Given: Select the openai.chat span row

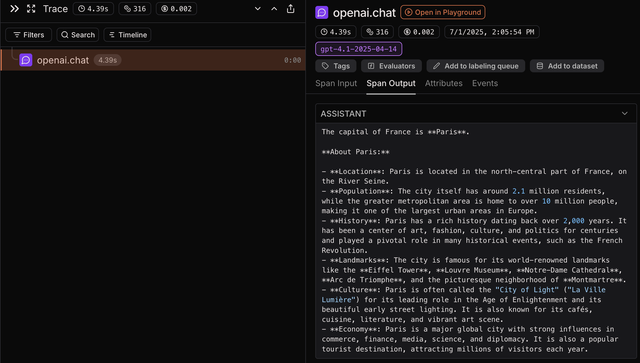Looking at the screenshot, I should [153, 60].
